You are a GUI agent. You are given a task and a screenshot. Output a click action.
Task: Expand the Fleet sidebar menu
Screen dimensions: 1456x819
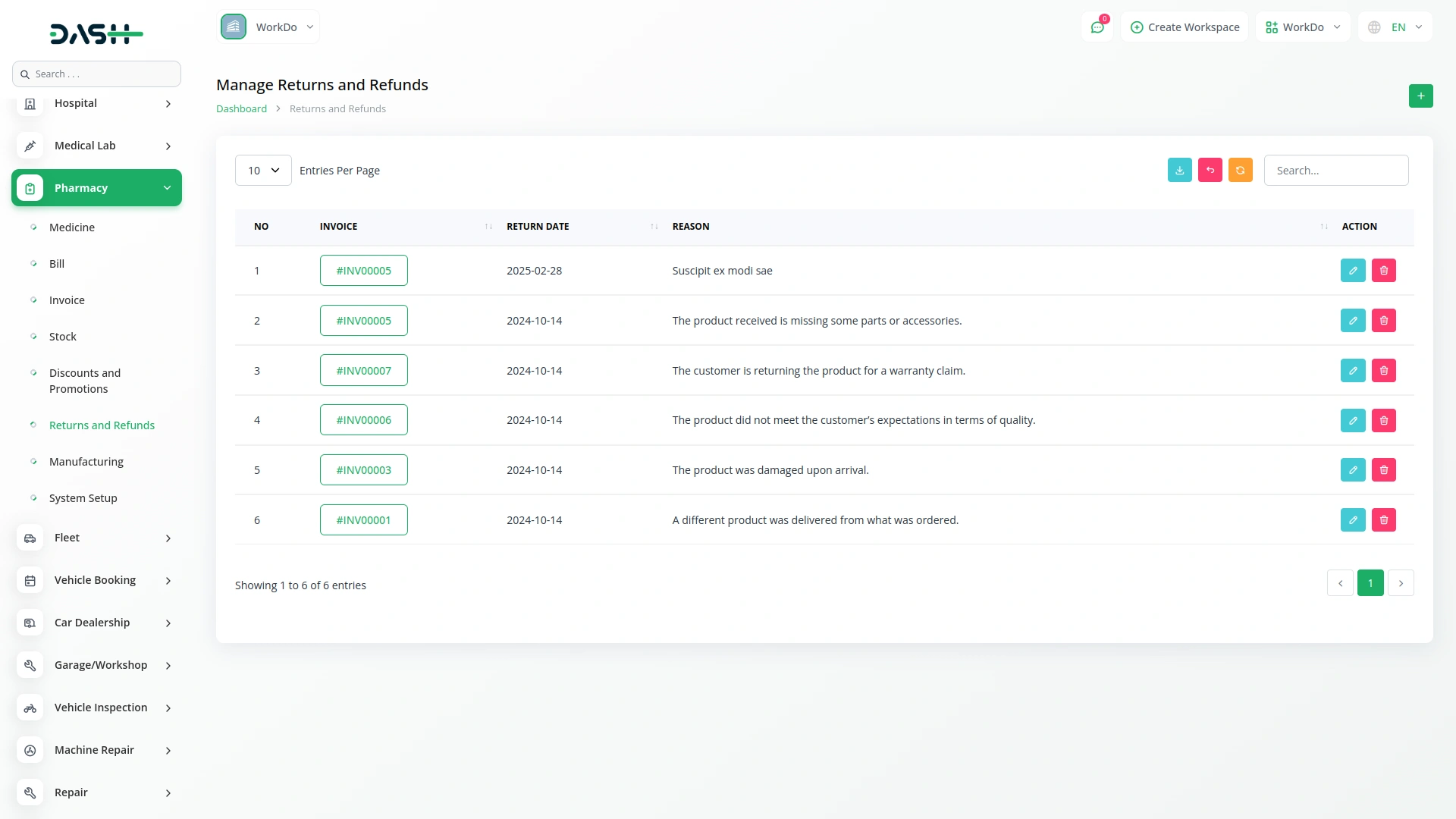point(96,538)
